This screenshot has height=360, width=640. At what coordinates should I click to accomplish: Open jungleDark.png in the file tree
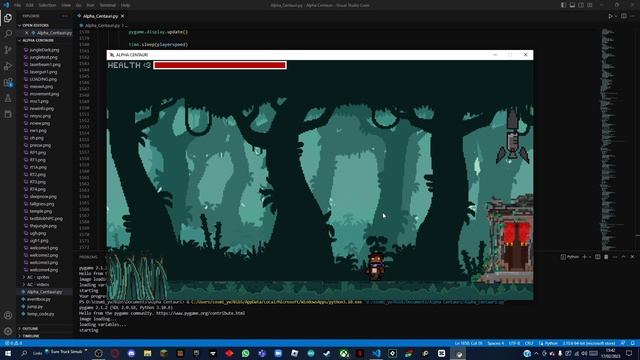[44, 50]
